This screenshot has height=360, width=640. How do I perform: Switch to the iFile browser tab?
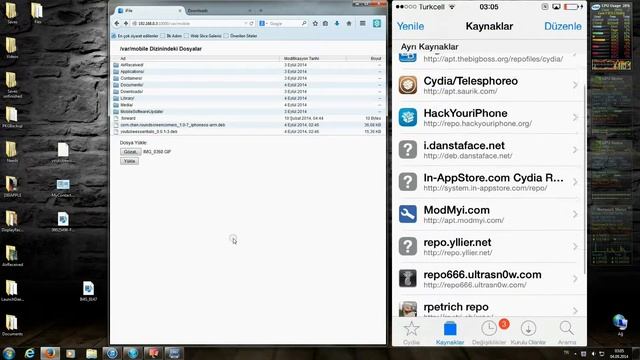point(149,11)
